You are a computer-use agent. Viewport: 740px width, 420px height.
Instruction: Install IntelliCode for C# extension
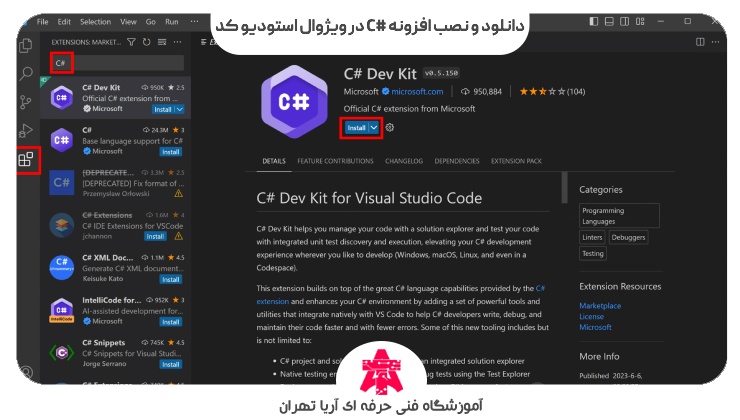171,322
